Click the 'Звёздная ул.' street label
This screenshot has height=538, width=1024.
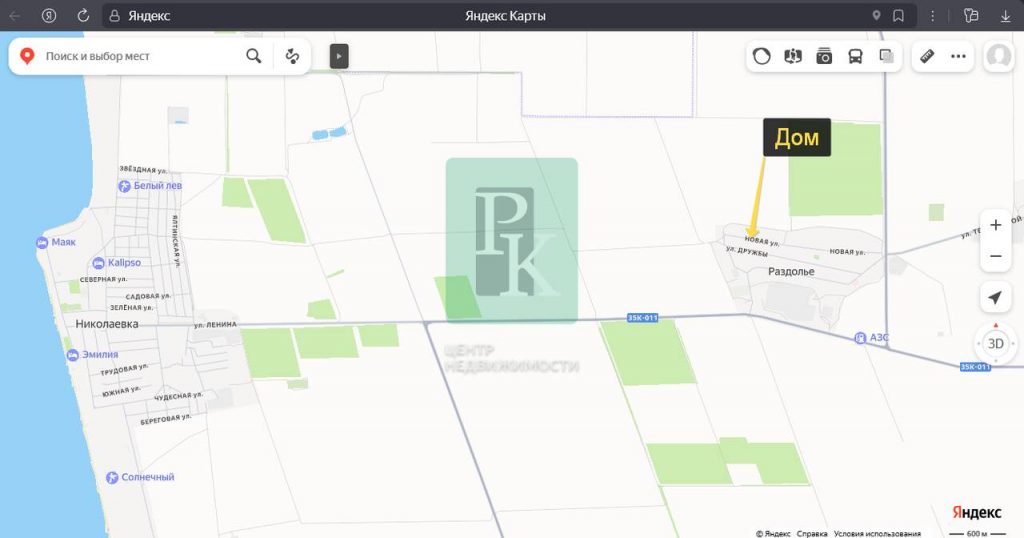(x=143, y=170)
